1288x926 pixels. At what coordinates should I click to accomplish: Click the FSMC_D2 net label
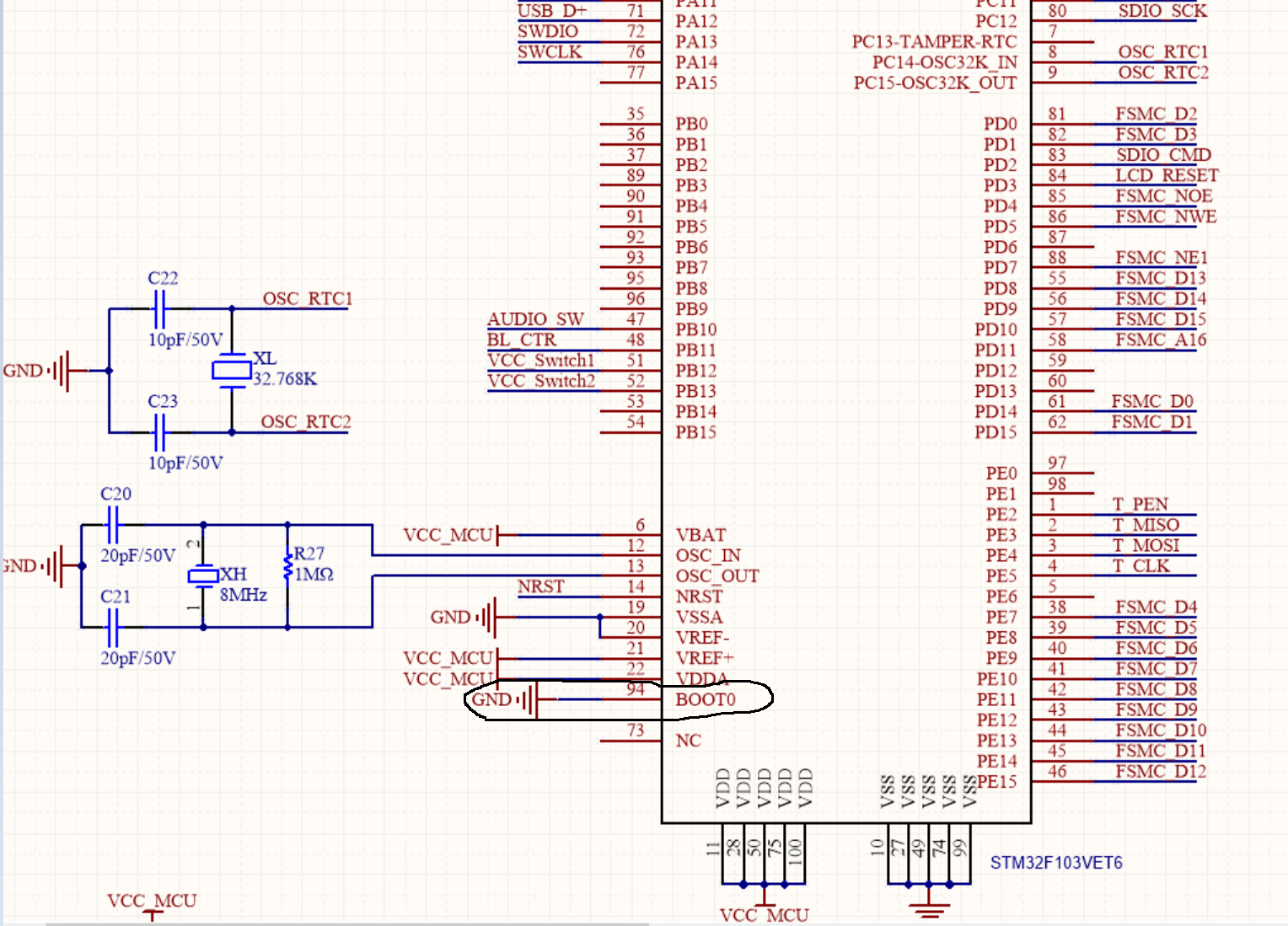click(x=1157, y=114)
